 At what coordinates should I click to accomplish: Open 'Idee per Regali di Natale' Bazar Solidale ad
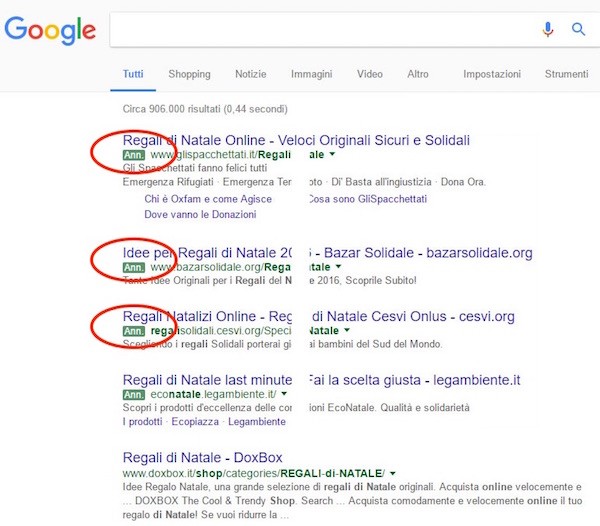pos(328,252)
